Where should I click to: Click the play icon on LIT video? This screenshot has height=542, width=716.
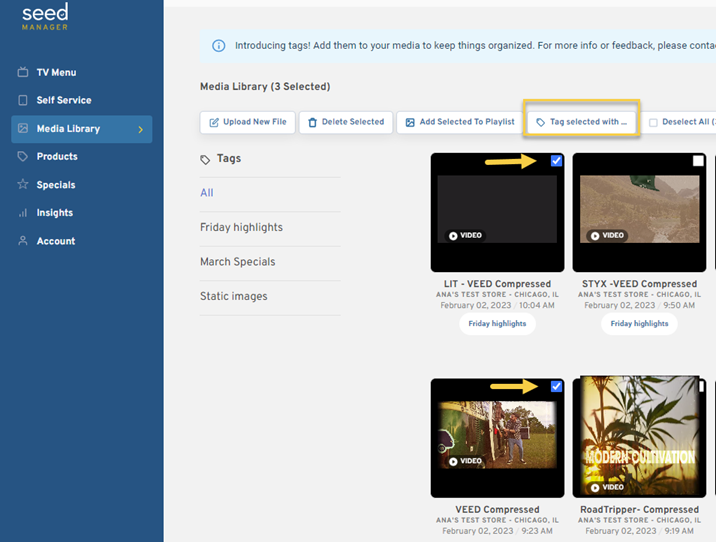(x=453, y=236)
